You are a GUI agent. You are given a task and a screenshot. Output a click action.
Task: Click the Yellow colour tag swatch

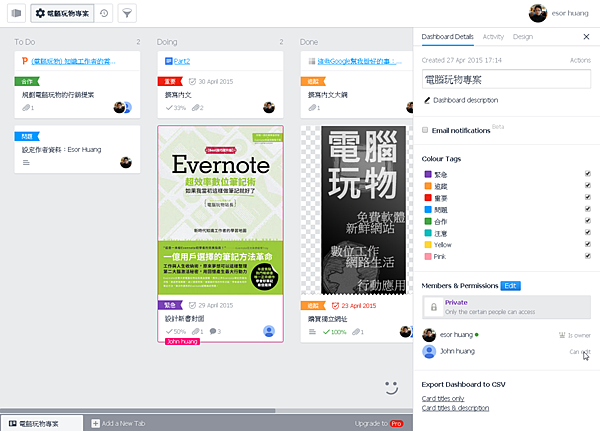(428, 245)
